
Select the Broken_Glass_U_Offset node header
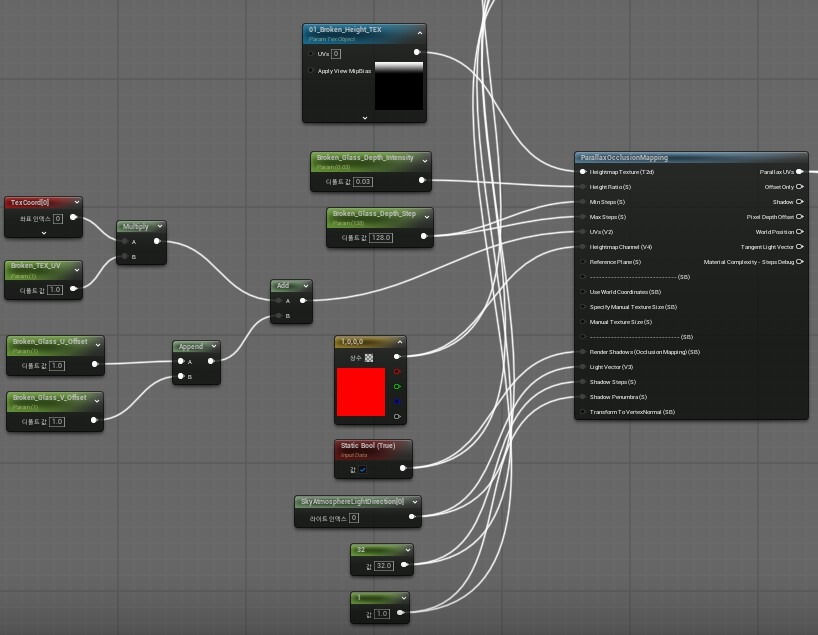click(x=49, y=342)
